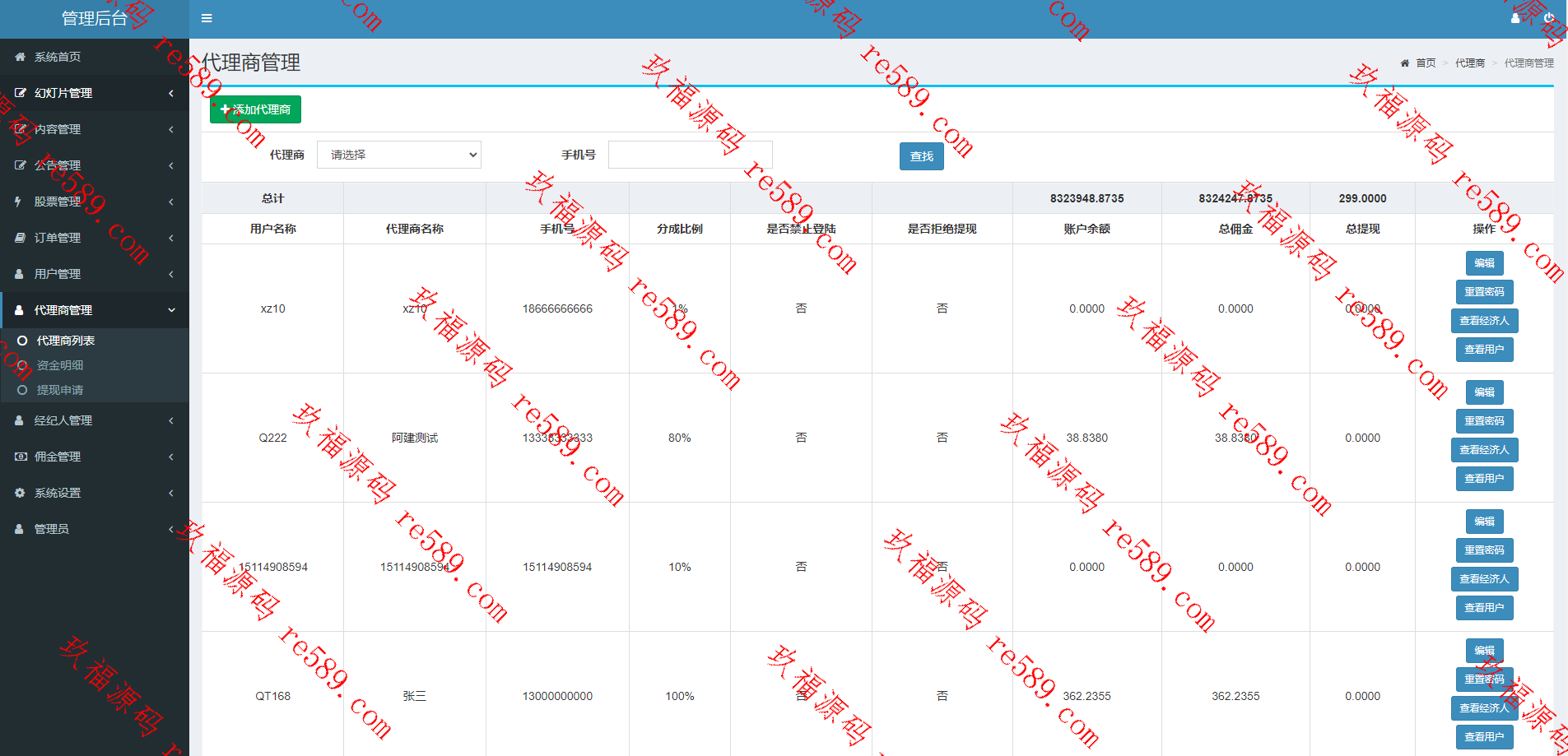Image resolution: width=1568 pixels, height=756 pixels.
Task: Open 系统首页 menu item
Action: [95, 57]
